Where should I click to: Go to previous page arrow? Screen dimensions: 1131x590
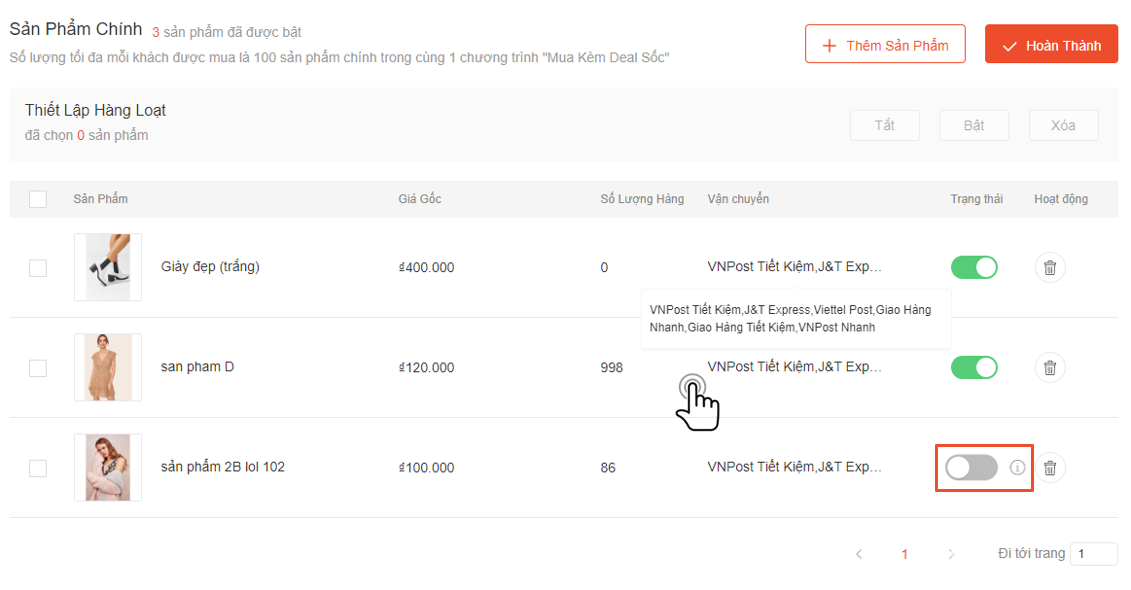pos(859,554)
